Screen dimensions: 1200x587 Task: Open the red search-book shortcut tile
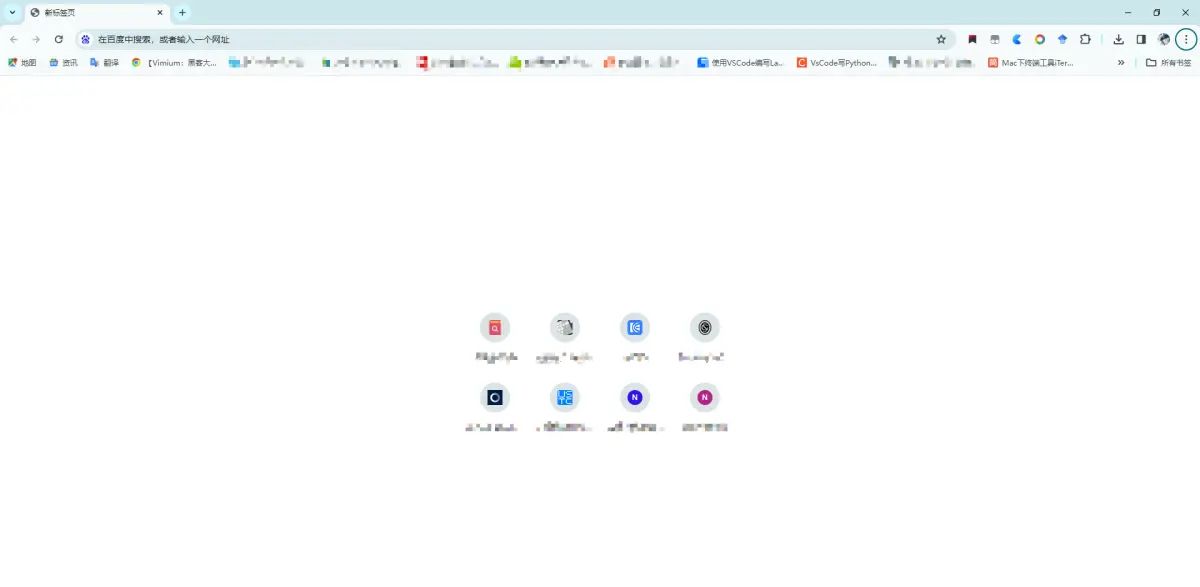[x=495, y=327]
